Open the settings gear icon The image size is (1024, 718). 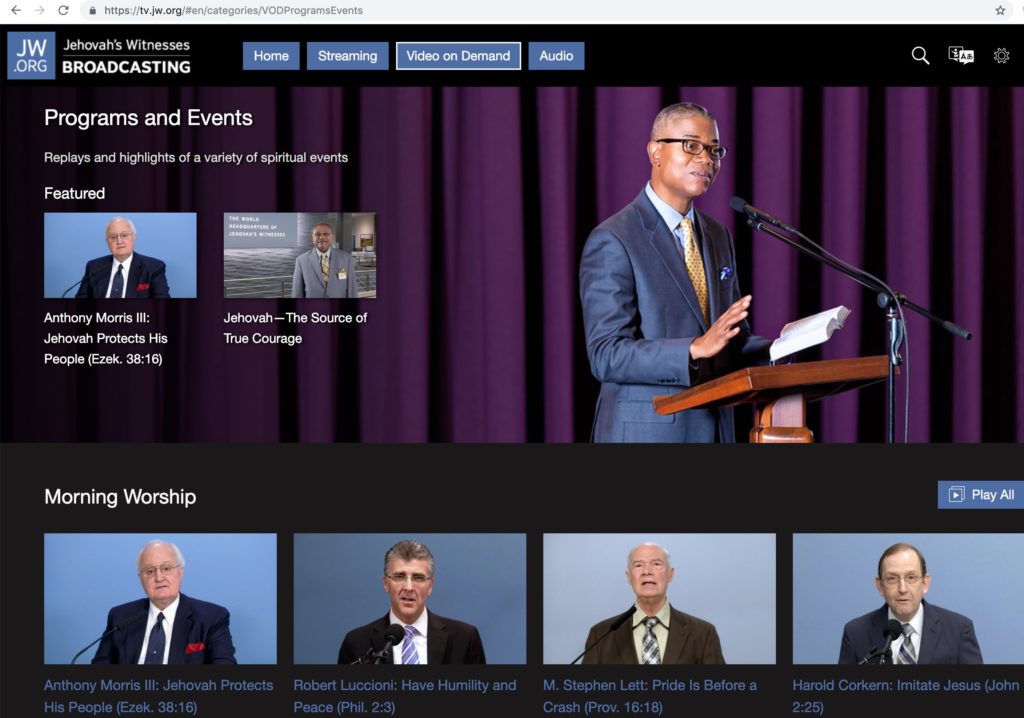point(1001,56)
